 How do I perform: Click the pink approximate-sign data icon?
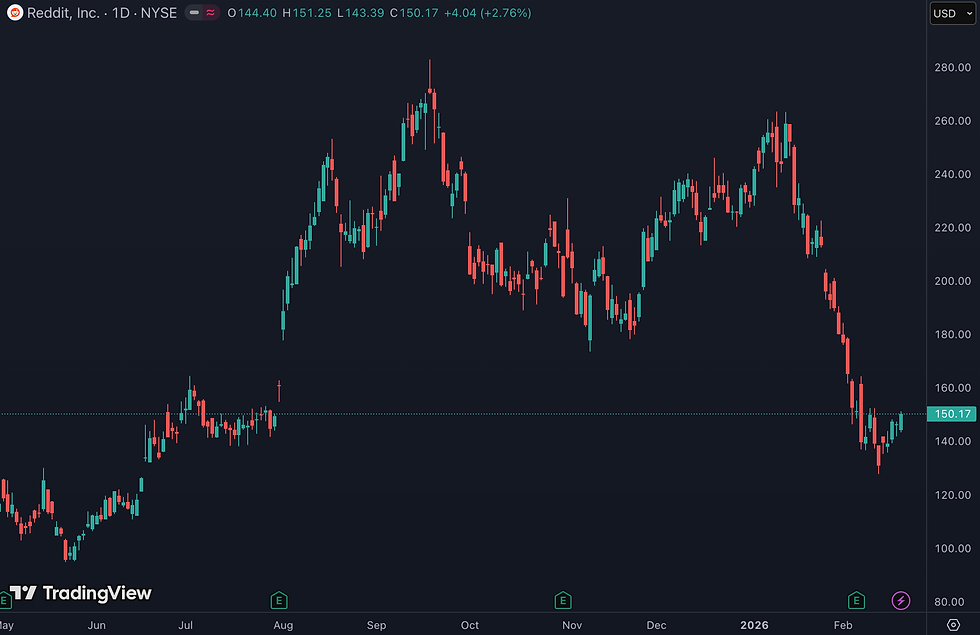click(211, 12)
